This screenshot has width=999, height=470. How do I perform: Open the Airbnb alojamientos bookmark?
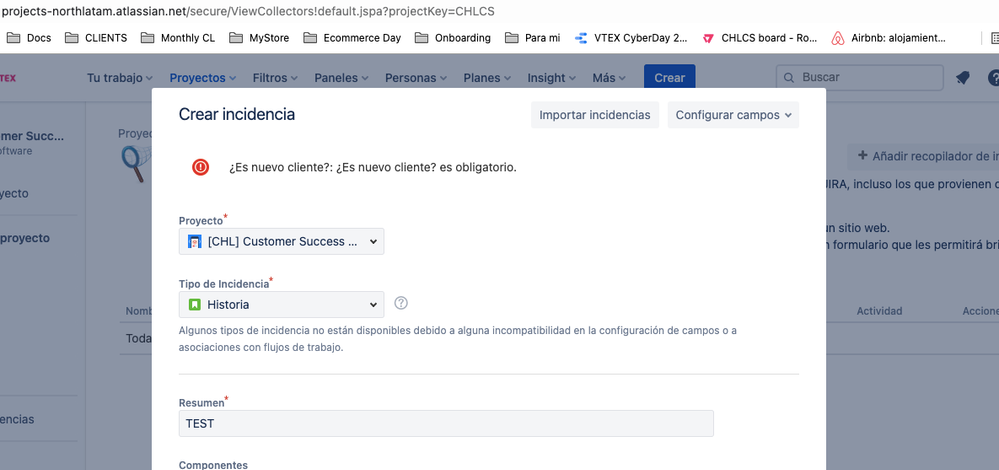889,38
